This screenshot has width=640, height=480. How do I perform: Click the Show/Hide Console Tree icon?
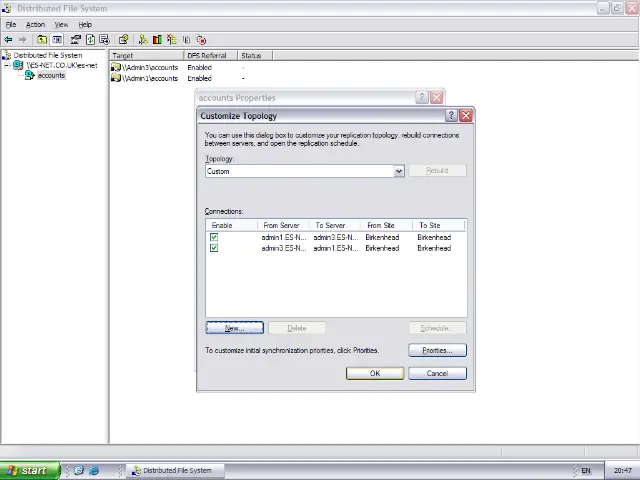click(x=57, y=40)
